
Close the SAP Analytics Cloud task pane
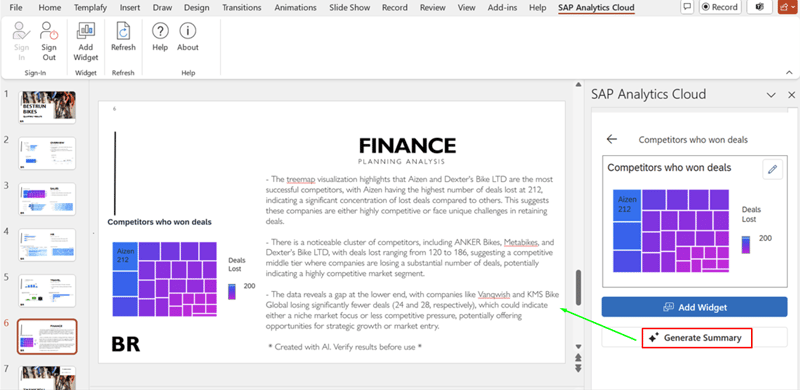coord(791,95)
